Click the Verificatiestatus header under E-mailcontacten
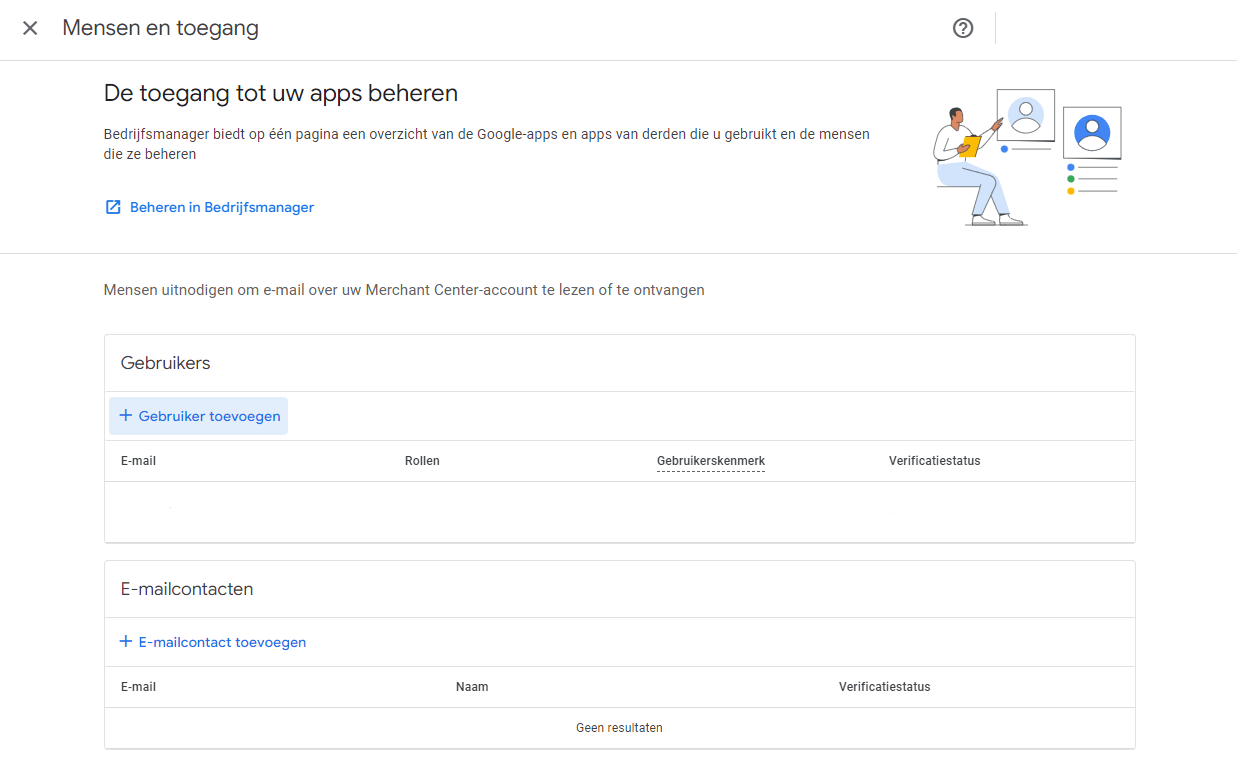This screenshot has height=766, width=1237. 884,687
